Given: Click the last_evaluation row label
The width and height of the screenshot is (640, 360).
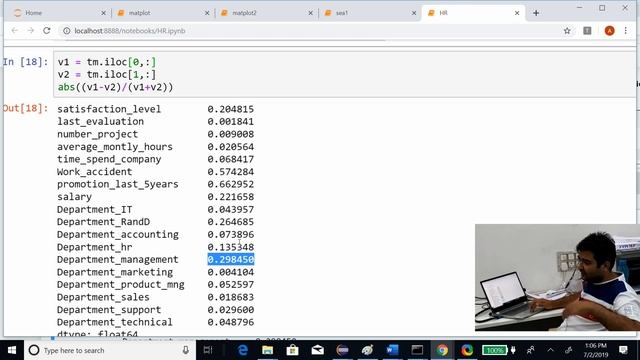Looking at the screenshot, I should (100, 122).
